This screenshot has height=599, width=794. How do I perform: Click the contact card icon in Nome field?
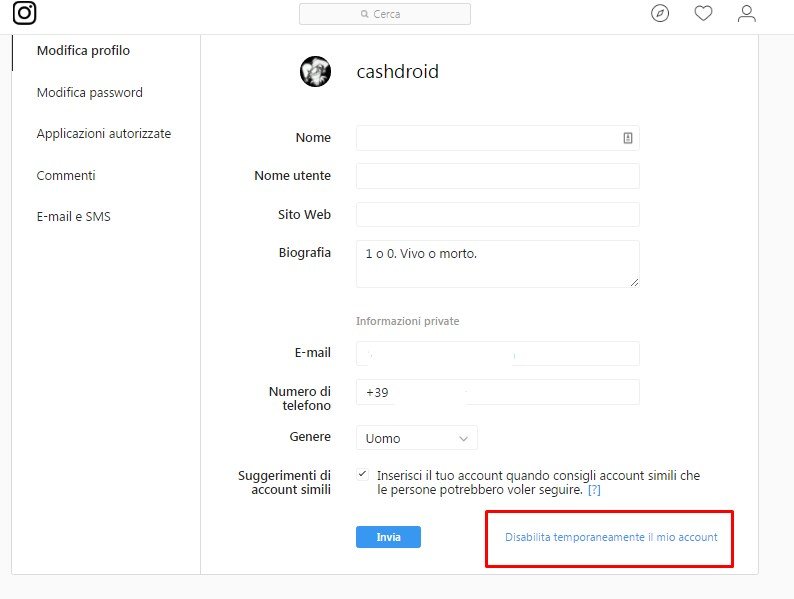coord(628,138)
